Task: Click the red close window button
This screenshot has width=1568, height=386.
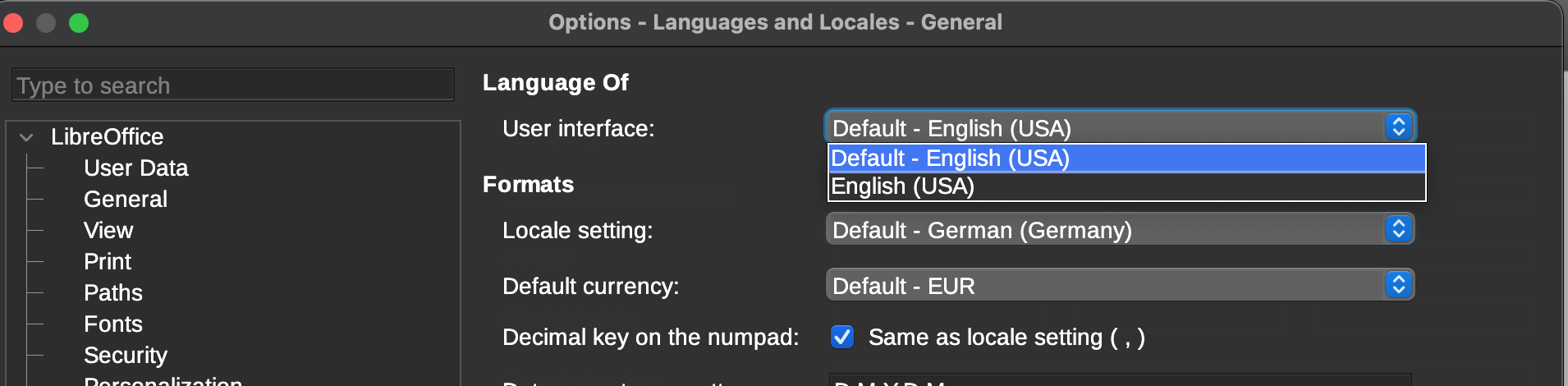Action: 12,23
